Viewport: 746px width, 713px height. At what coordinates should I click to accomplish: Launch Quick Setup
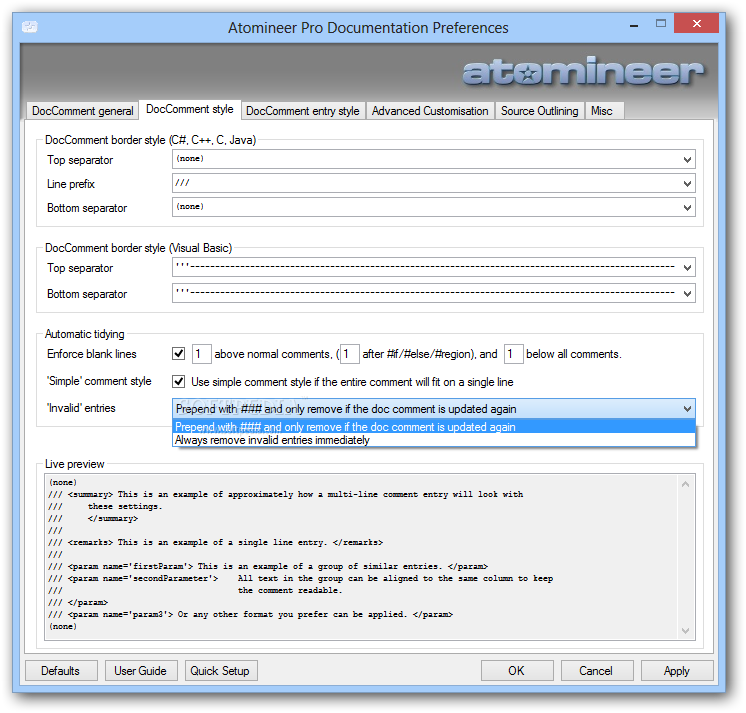221,671
